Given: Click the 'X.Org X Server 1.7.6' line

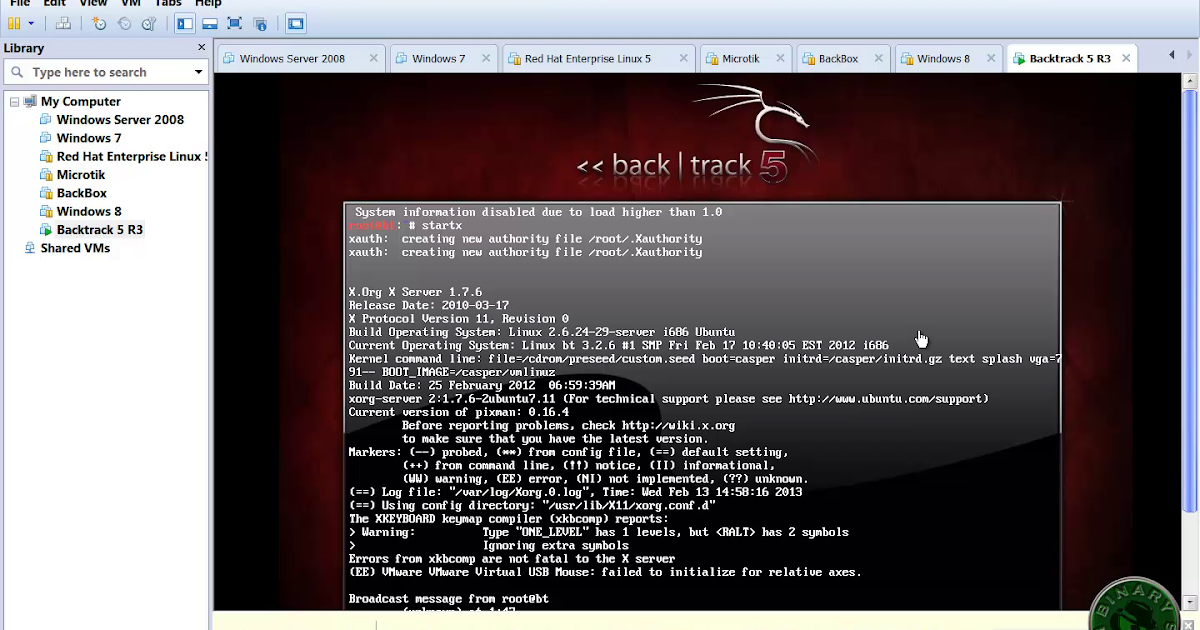Looking at the screenshot, I should coord(415,292).
